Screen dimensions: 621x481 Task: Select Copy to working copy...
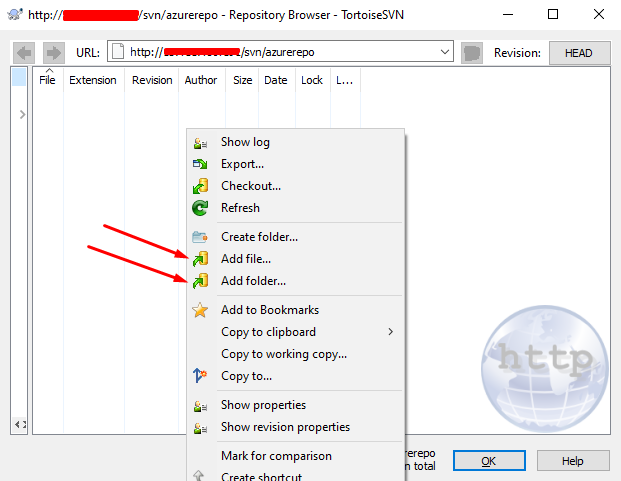tap(295, 354)
